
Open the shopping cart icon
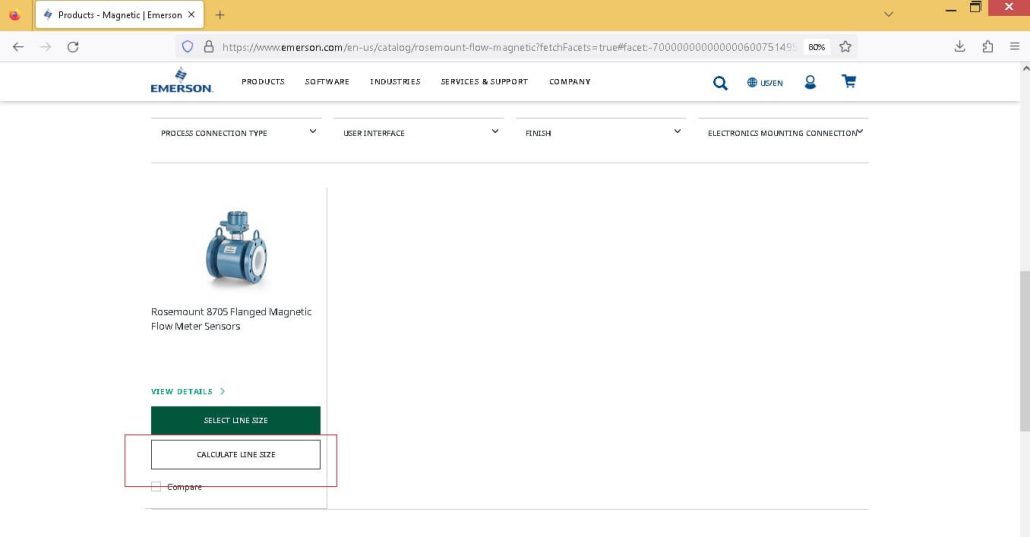point(849,82)
